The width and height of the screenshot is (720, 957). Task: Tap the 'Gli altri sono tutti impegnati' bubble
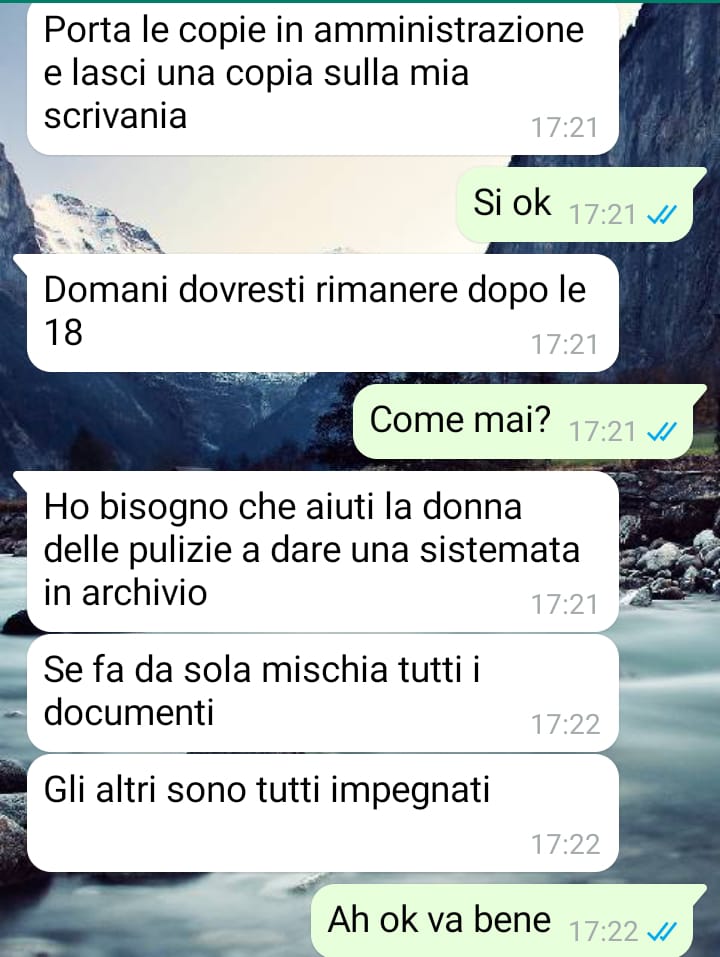pos(323,813)
